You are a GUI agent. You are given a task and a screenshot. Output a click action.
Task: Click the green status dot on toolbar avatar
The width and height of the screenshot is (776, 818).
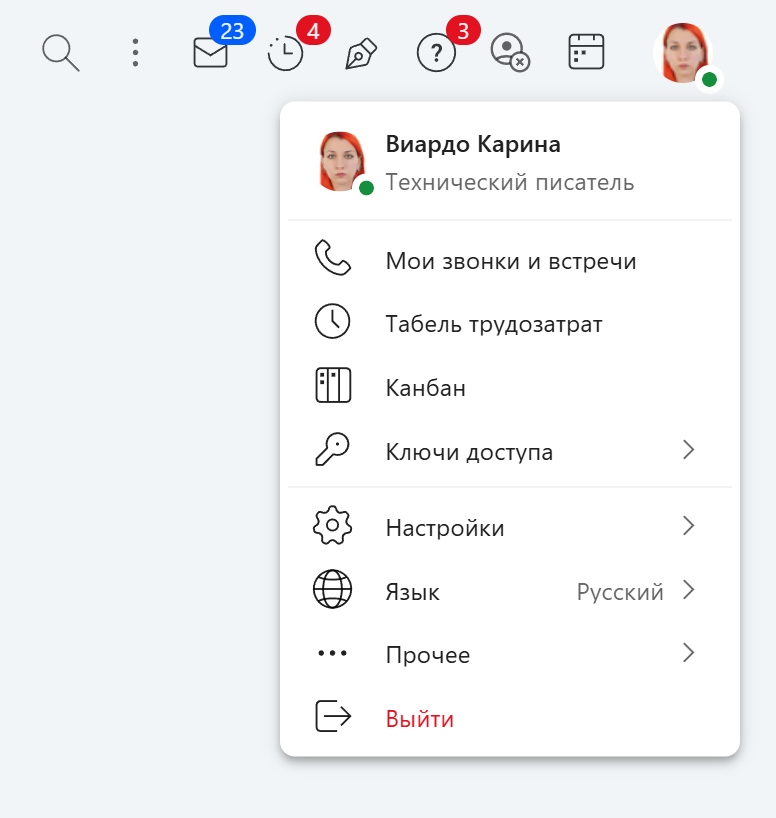tap(709, 80)
